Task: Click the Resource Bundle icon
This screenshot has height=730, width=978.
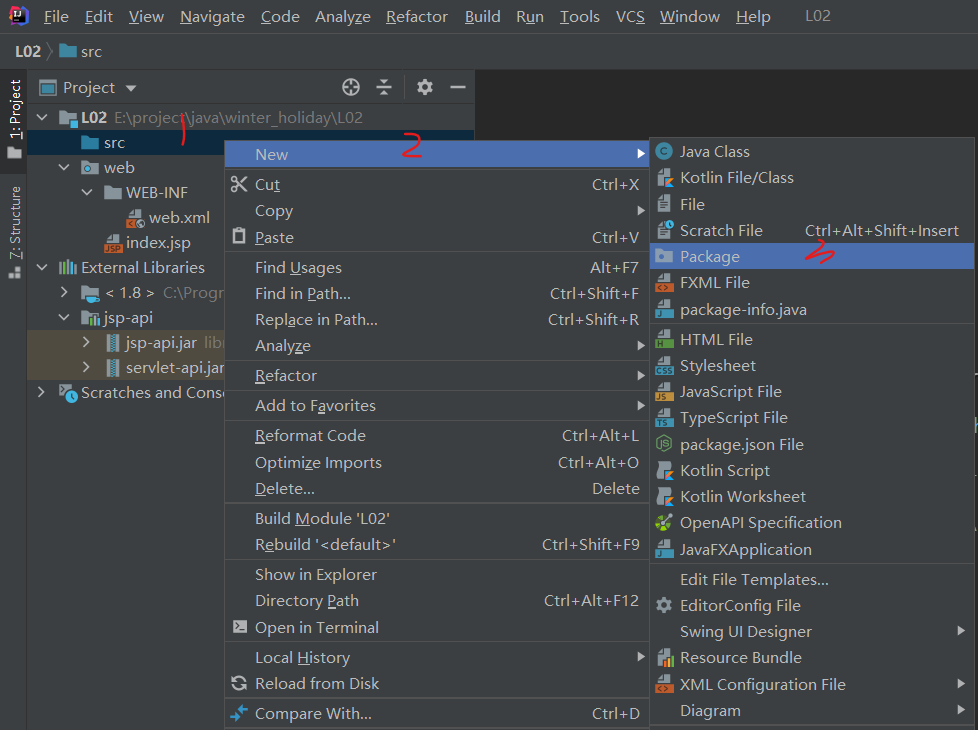Action: (x=665, y=658)
